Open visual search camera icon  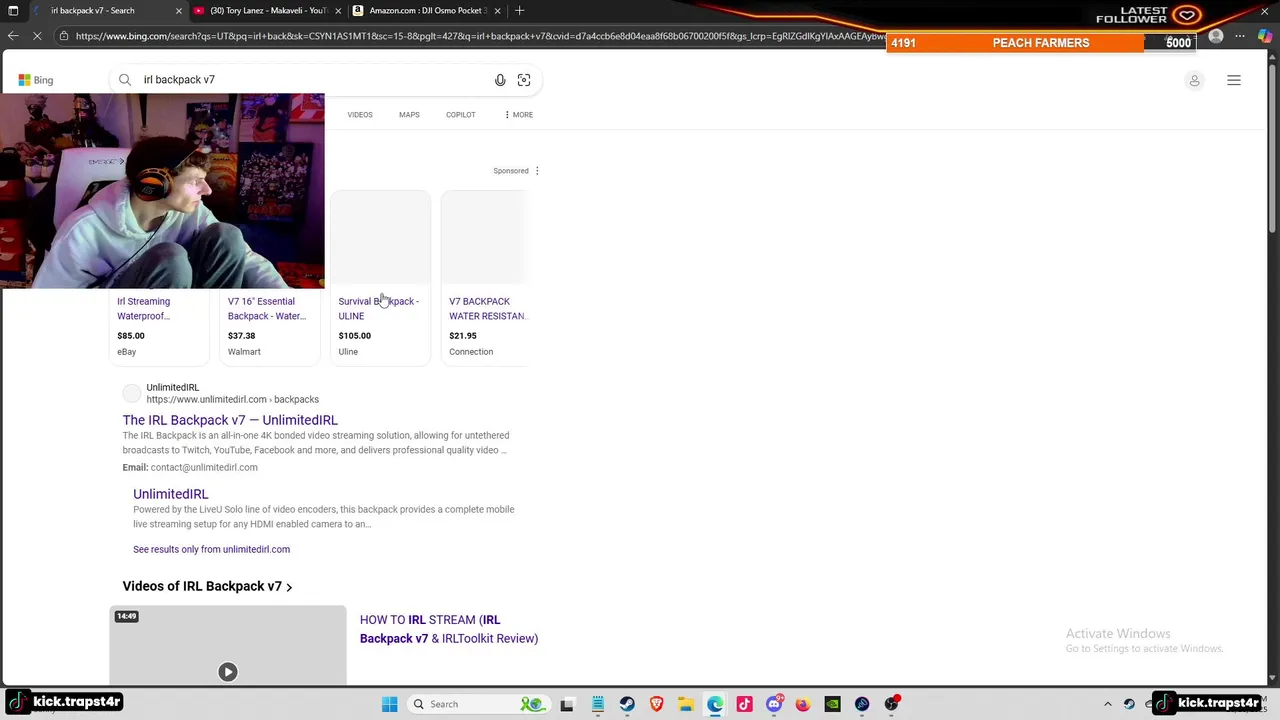pyautogui.click(x=524, y=80)
